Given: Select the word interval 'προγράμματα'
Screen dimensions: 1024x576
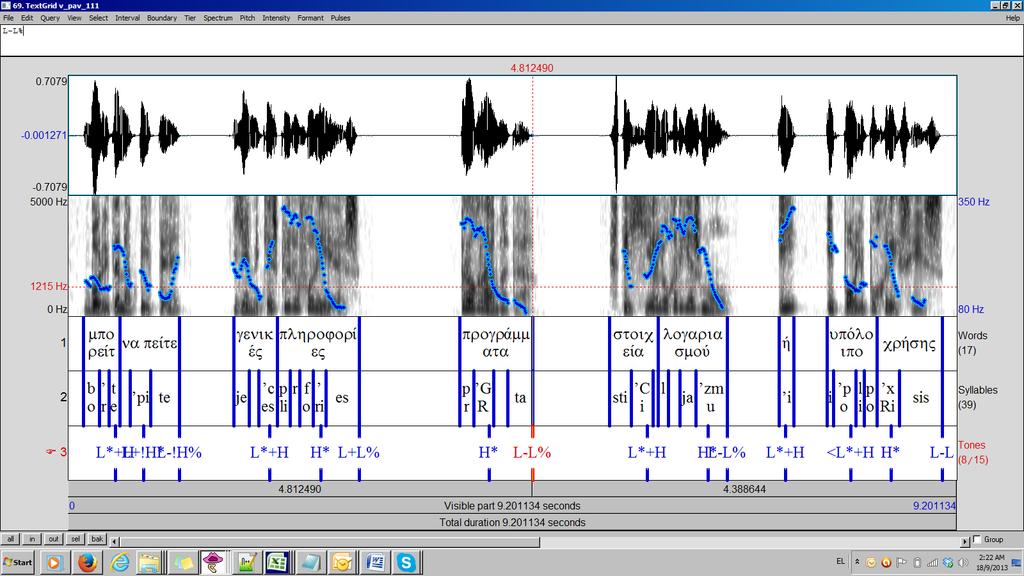Looking at the screenshot, I should (x=496, y=343).
